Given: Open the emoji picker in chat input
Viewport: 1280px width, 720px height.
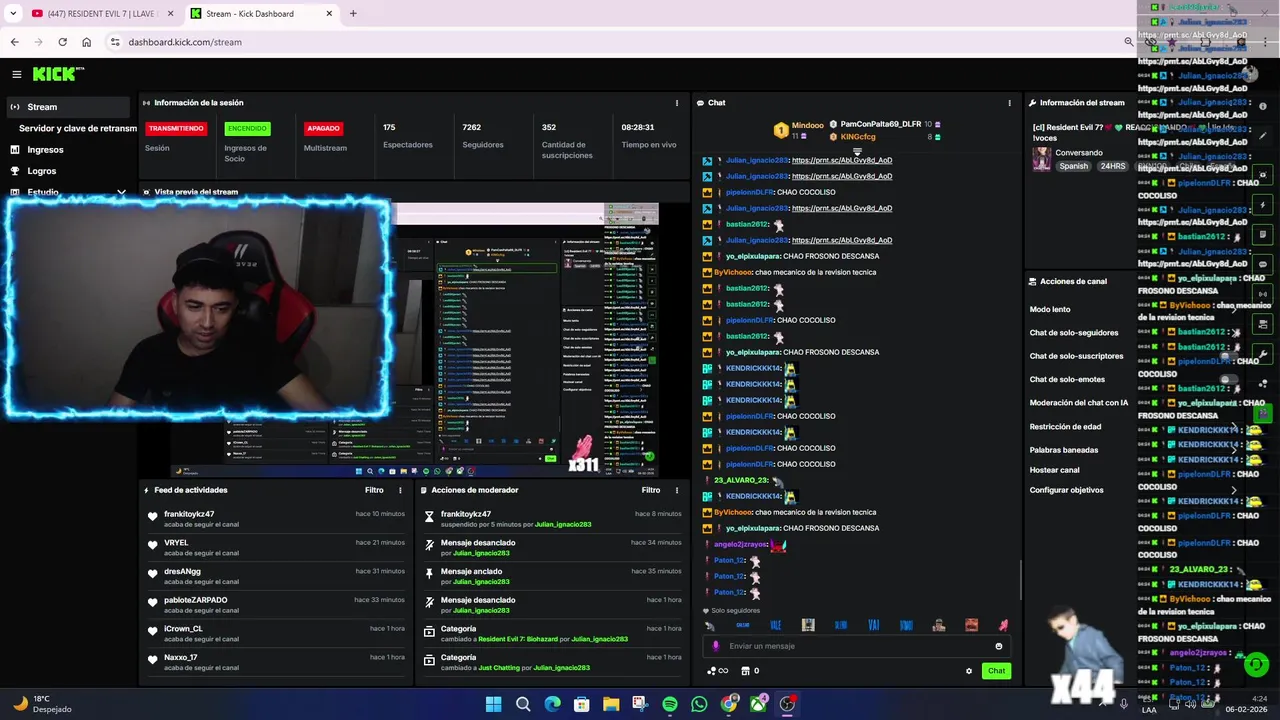Looking at the screenshot, I should pyautogui.click(x=998, y=646).
